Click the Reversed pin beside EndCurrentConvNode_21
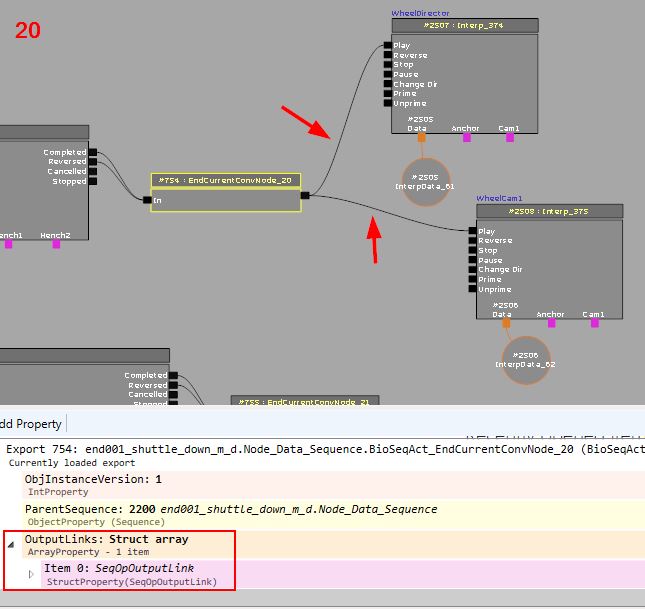The width and height of the screenshot is (645, 609). pyautogui.click(x=174, y=385)
